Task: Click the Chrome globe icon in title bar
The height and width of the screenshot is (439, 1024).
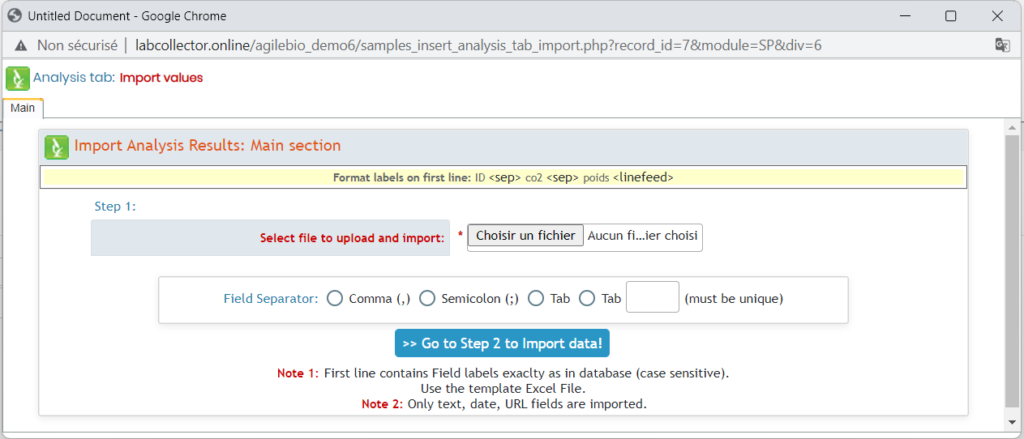Action: click(15, 15)
